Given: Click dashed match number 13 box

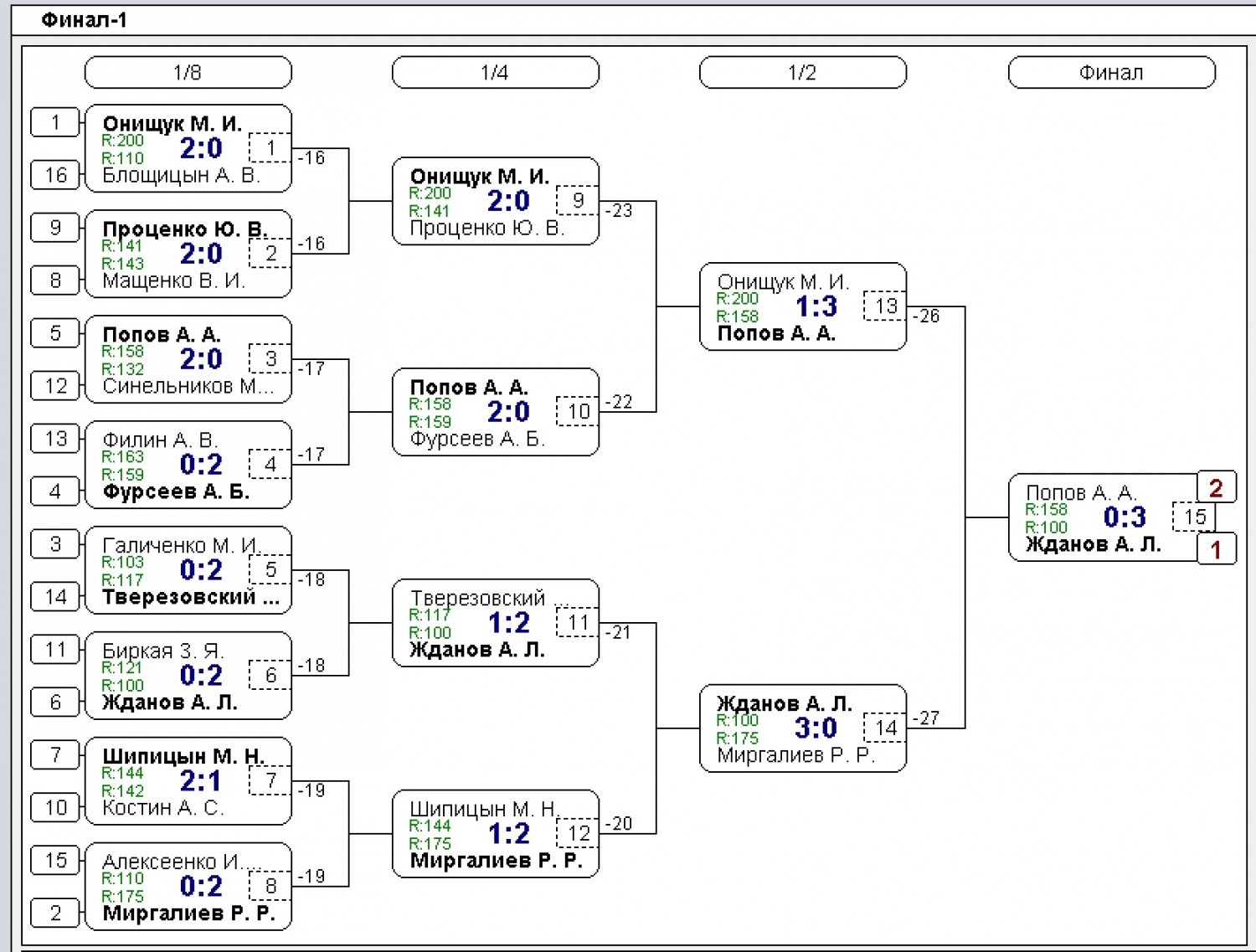Looking at the screenshot, I should [885, 306].
